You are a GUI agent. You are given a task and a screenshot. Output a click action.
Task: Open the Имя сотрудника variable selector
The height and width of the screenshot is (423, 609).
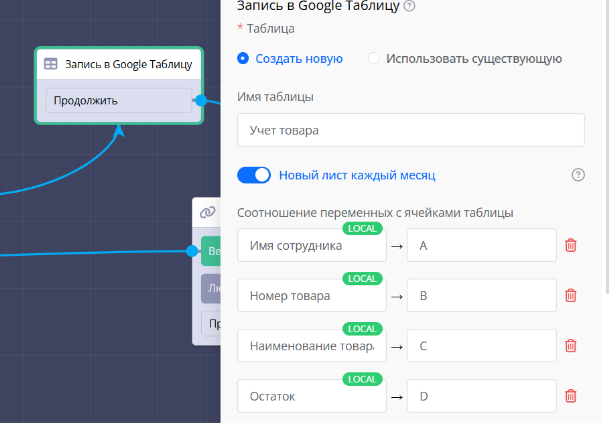311,245
